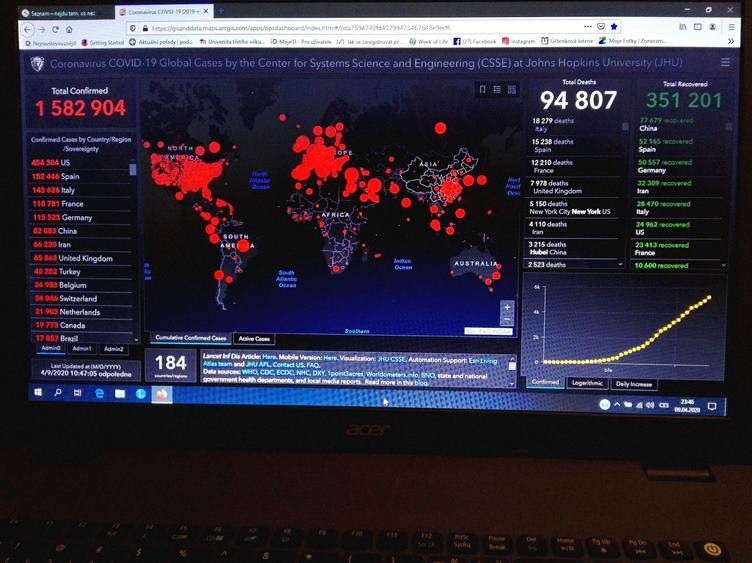Open new browser tab with plus
The image size is (752, 563).
click(221, 11)
